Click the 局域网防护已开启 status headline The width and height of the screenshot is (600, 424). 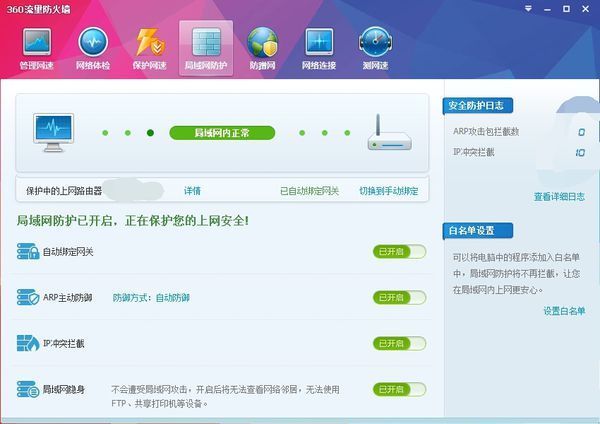pyautogui.click(x=132, y=221)
